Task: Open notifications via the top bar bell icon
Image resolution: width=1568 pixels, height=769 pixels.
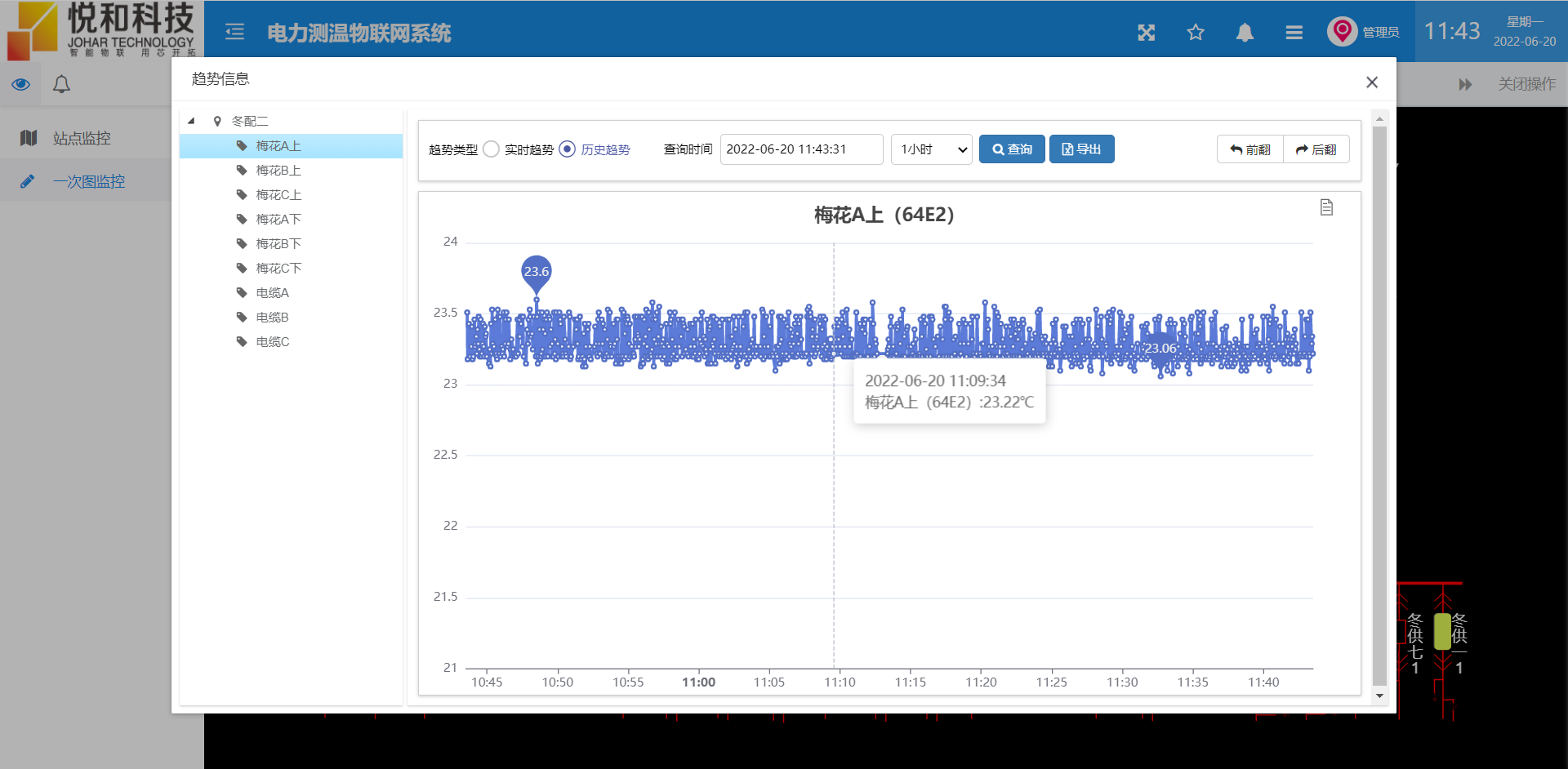Action: tap(1244, 33)
